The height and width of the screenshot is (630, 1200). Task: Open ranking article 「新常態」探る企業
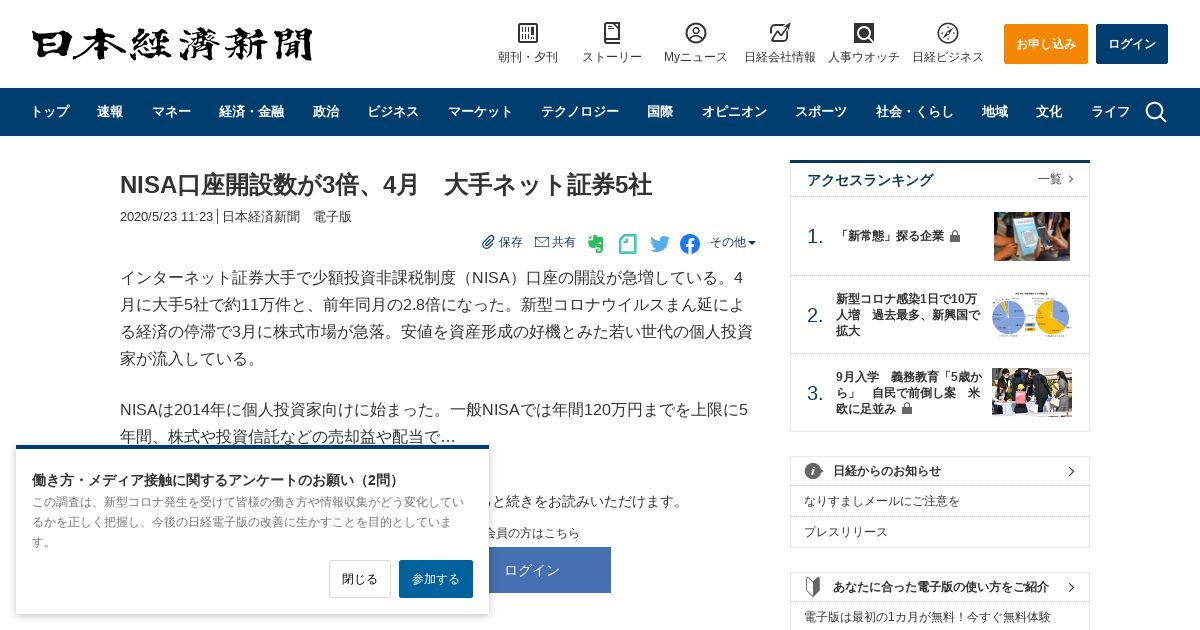[x=890, y=236]
